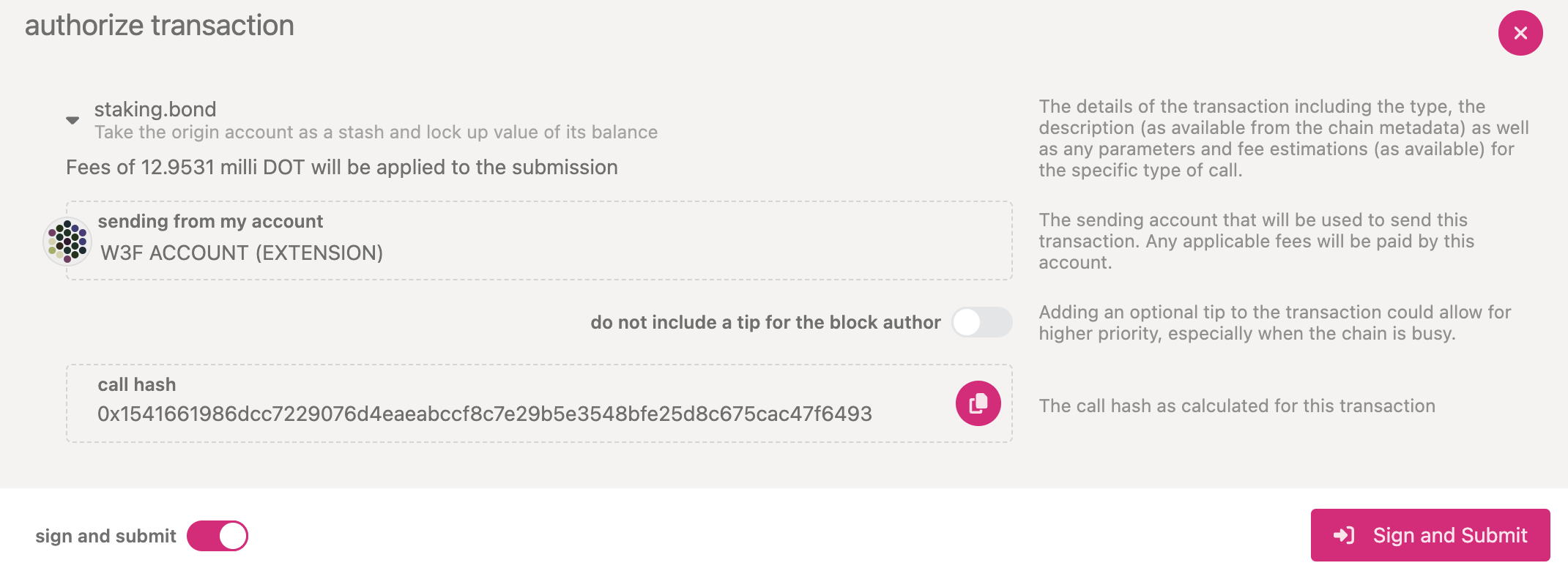
Task: Turn off the sign and submit switch
Action: [218, 536]
